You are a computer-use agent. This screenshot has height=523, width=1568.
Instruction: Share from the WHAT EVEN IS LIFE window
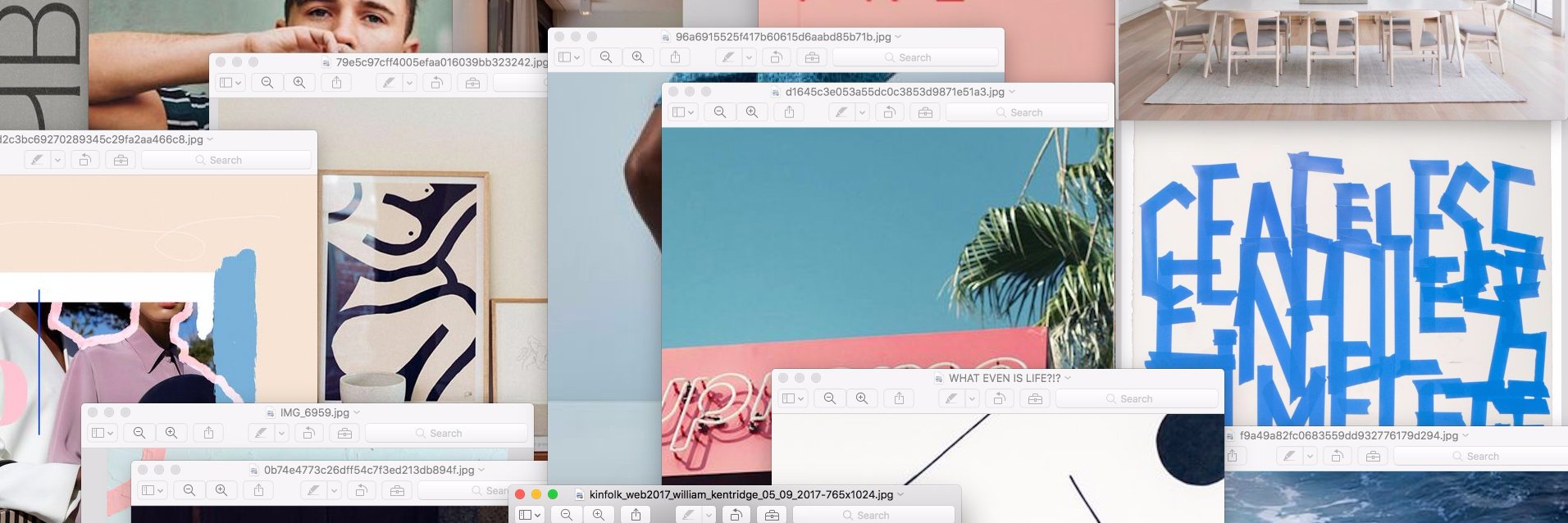click(x=899, y=398)
